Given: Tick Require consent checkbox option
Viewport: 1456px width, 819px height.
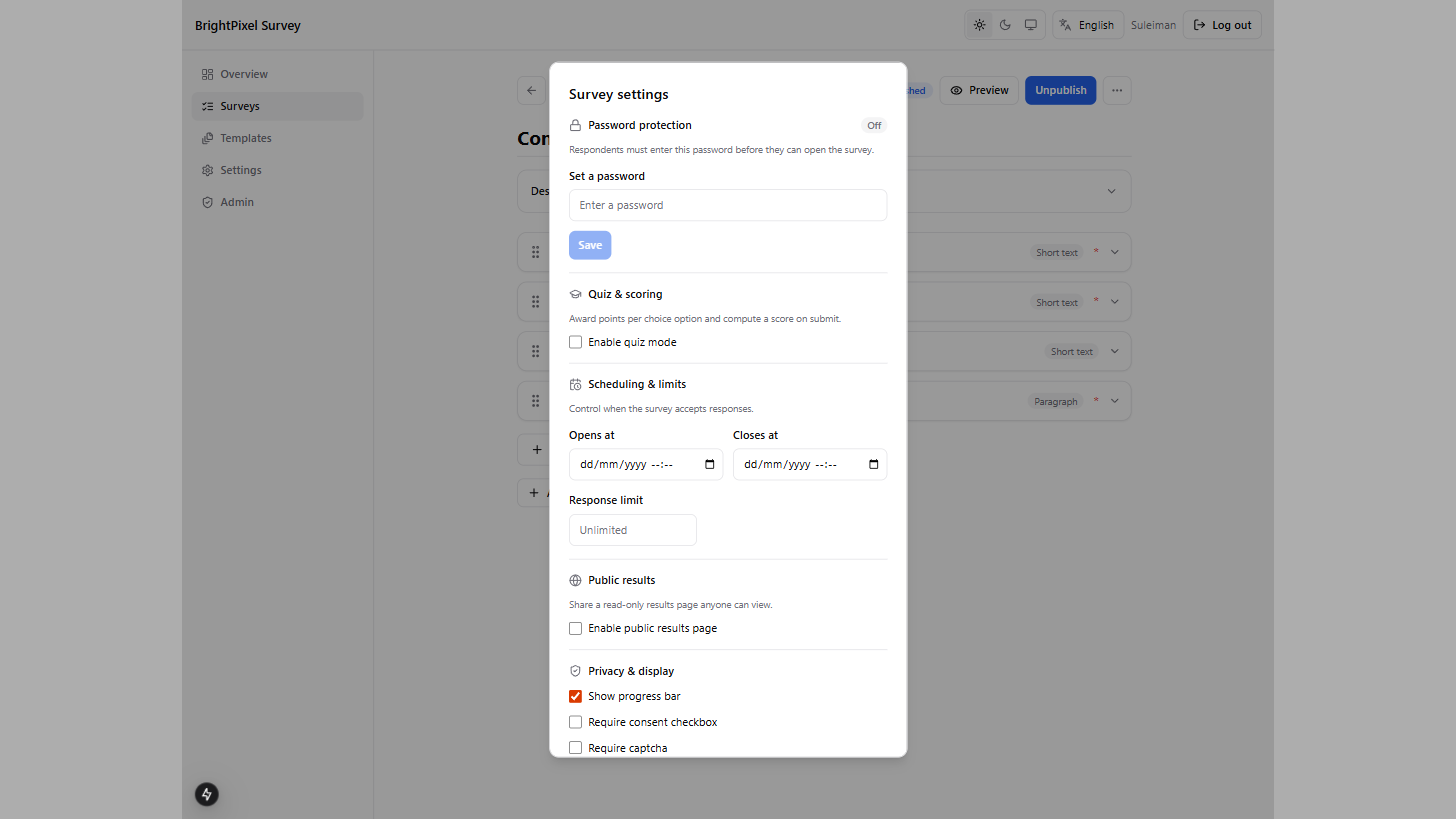Looking at the screenshot, I should tap(575, 722).
